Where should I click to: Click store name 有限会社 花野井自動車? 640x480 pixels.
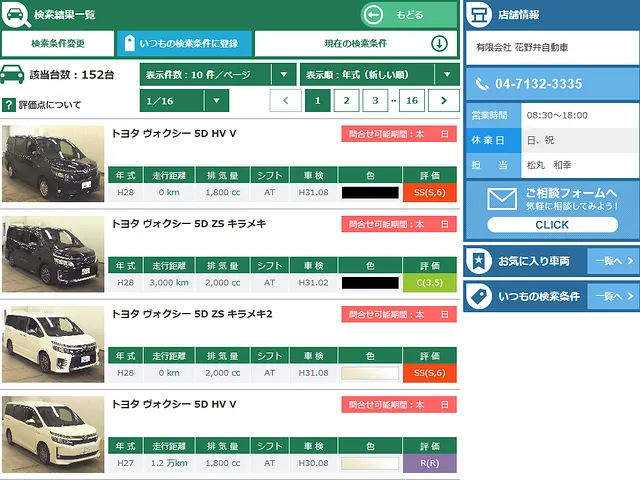tap(522, 47)
